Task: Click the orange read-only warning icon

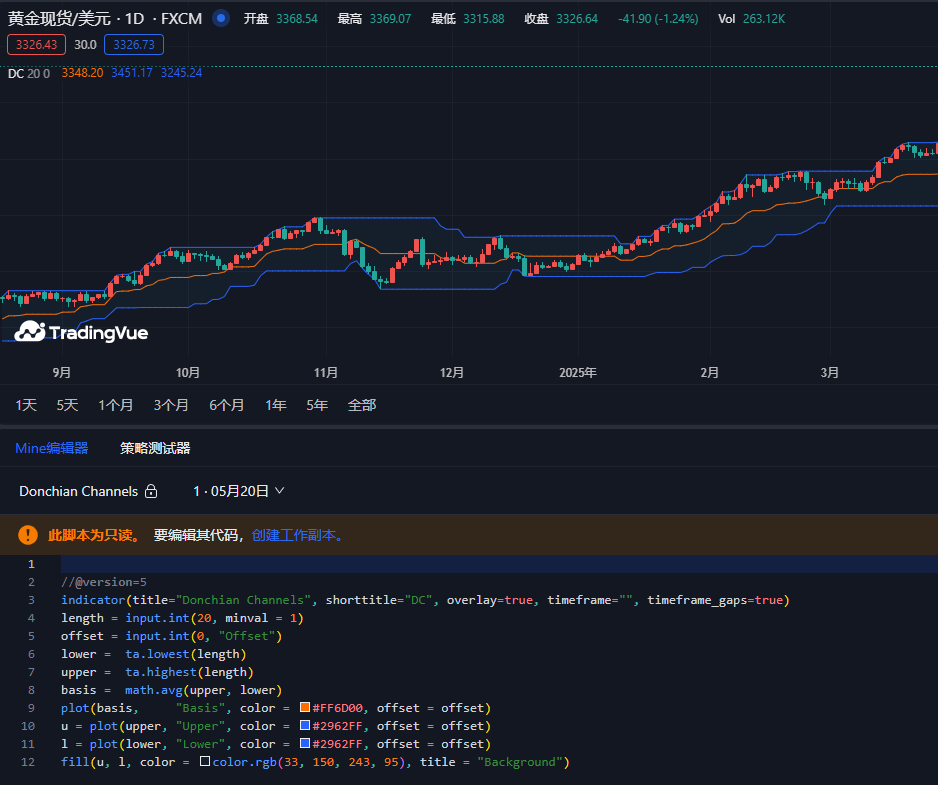Action: (x=28, y=535)
